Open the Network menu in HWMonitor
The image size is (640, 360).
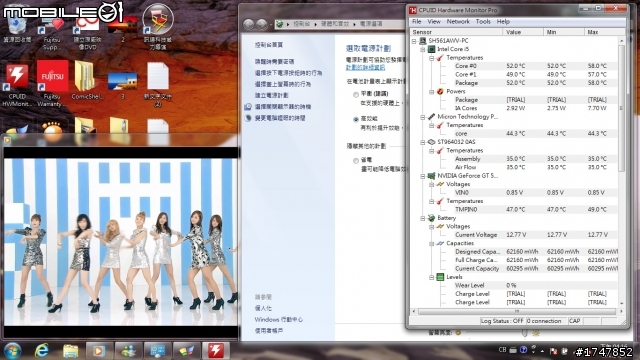tap(458, 22)
